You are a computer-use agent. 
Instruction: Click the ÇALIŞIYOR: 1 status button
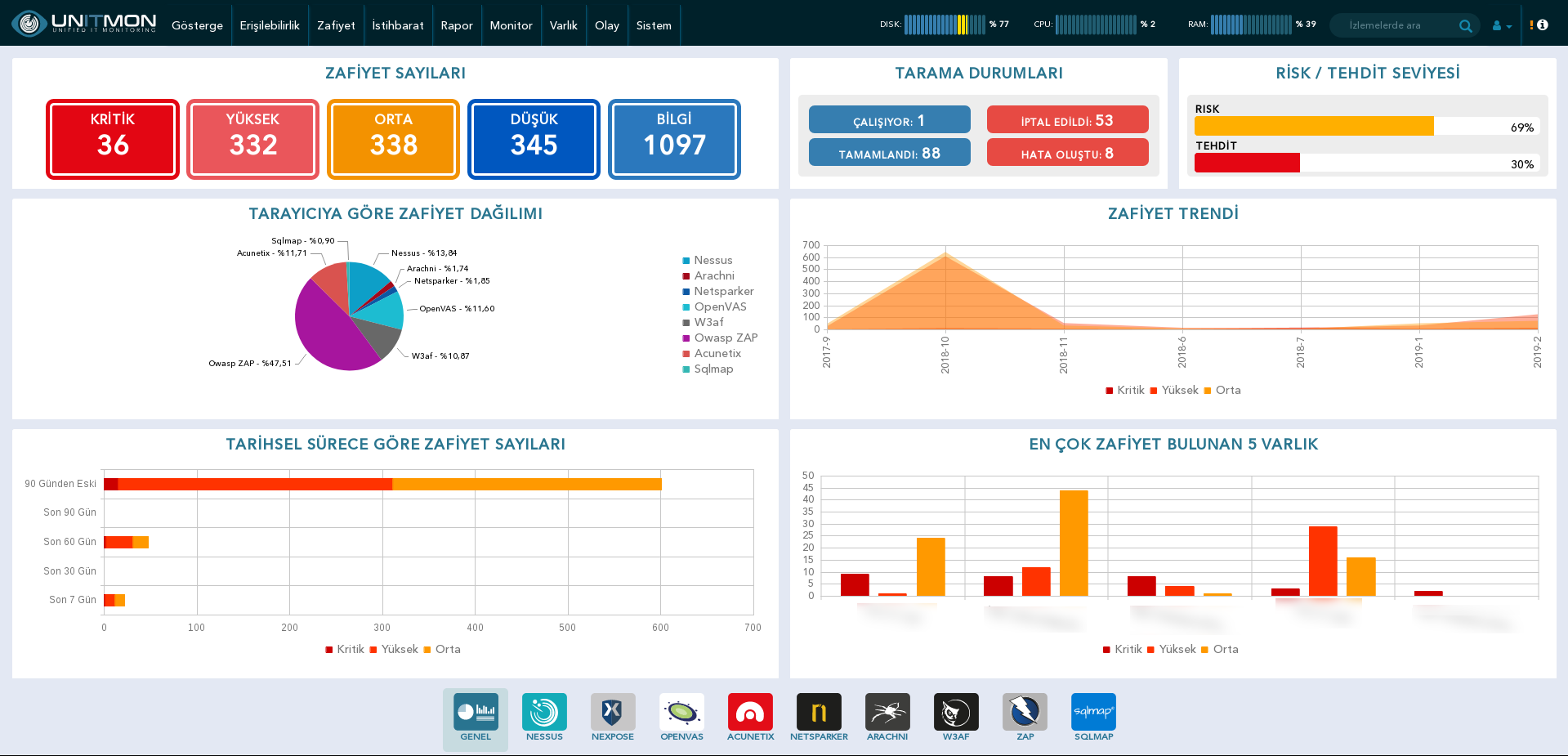[x=890, y=120]
